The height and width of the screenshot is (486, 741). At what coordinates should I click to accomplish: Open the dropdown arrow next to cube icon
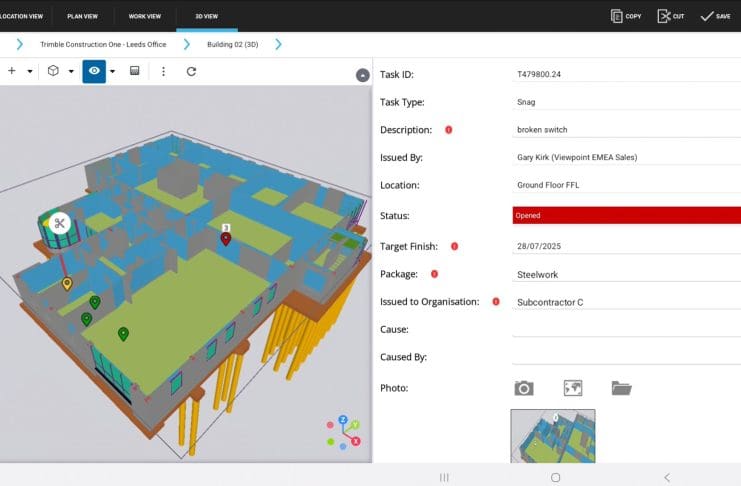[x=71, y=72]
